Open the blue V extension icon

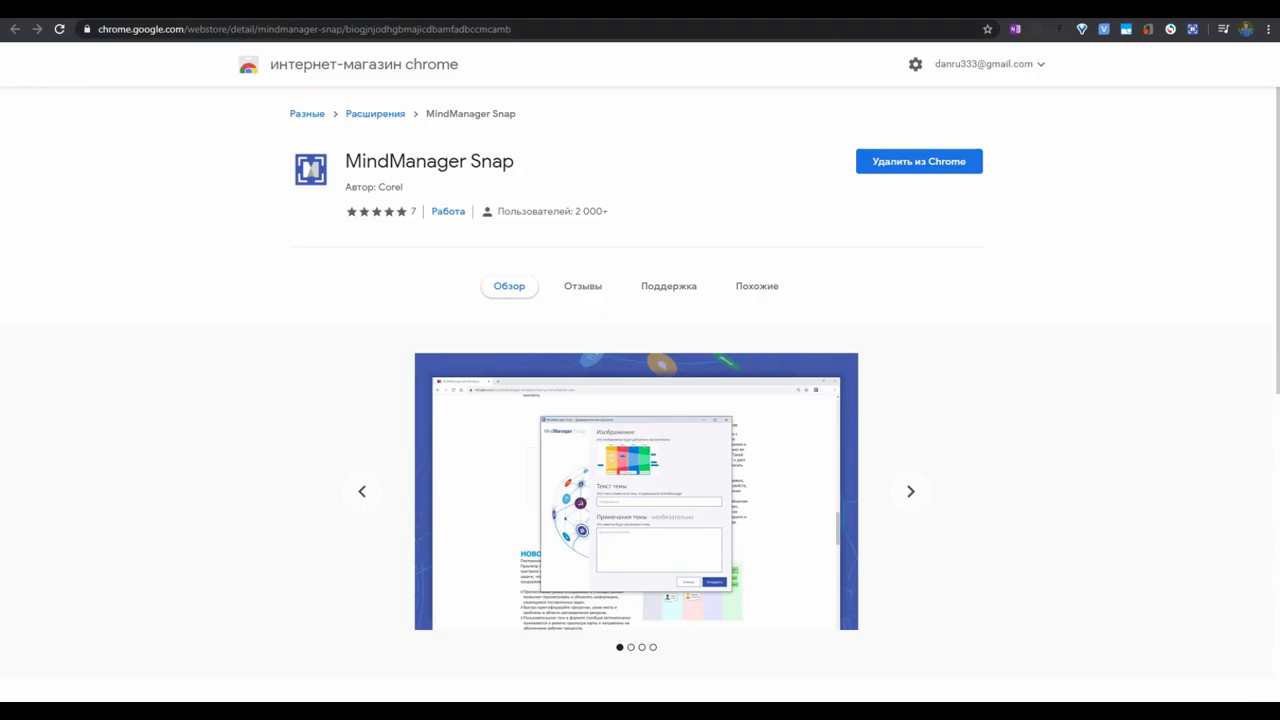pyautogui.click(x=1104, y=29)
